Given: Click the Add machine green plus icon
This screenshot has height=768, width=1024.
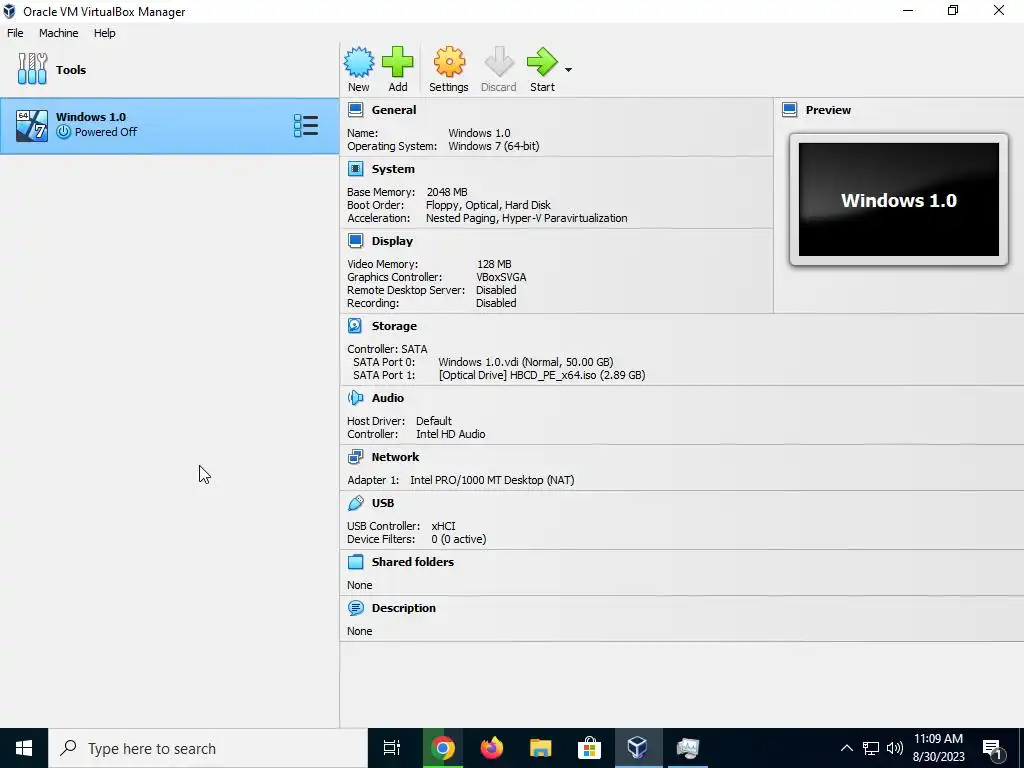Looking at the screenshot, I should (398, 62).
